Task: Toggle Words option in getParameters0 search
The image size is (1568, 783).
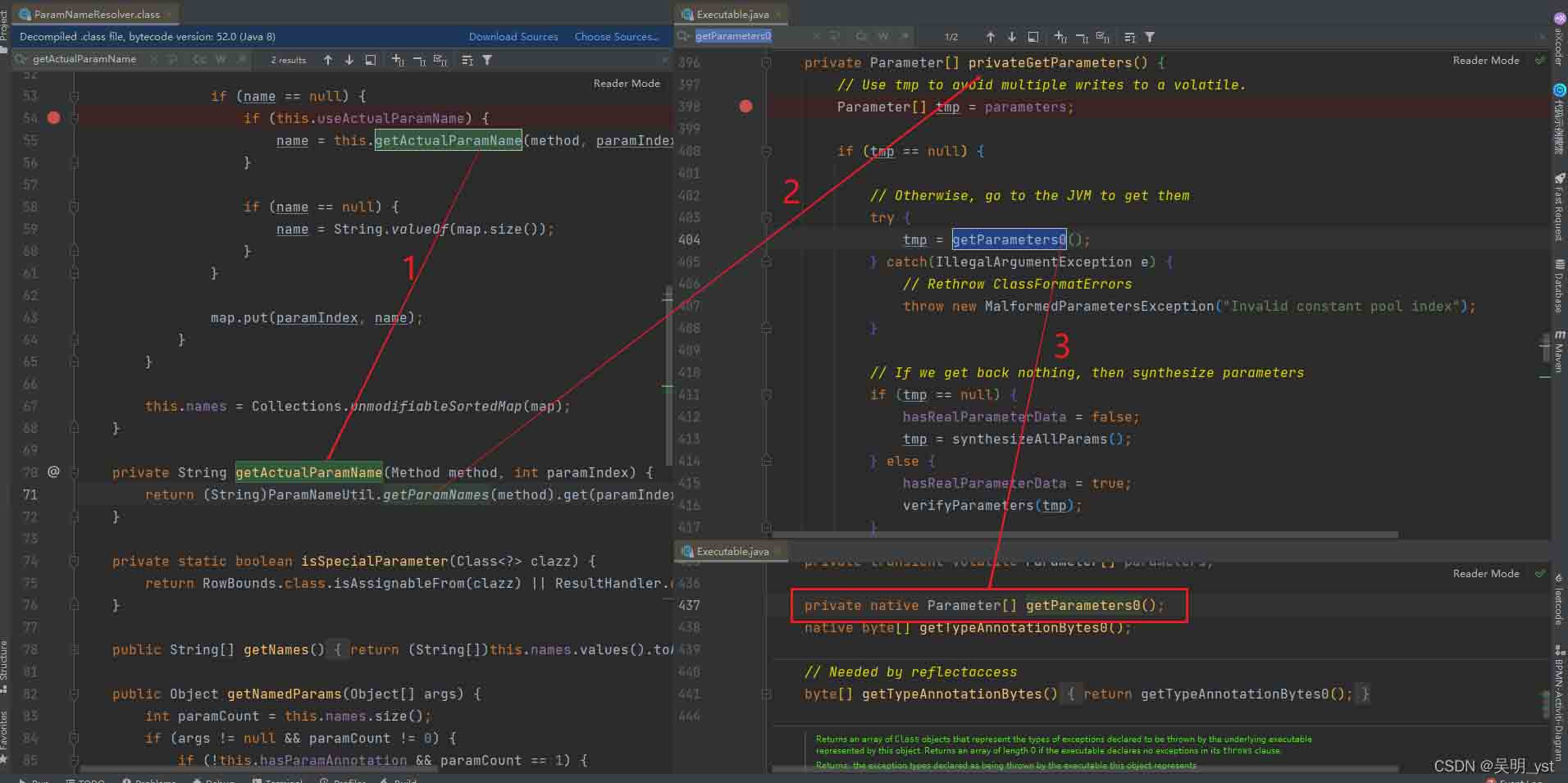Action: (883, 36)
